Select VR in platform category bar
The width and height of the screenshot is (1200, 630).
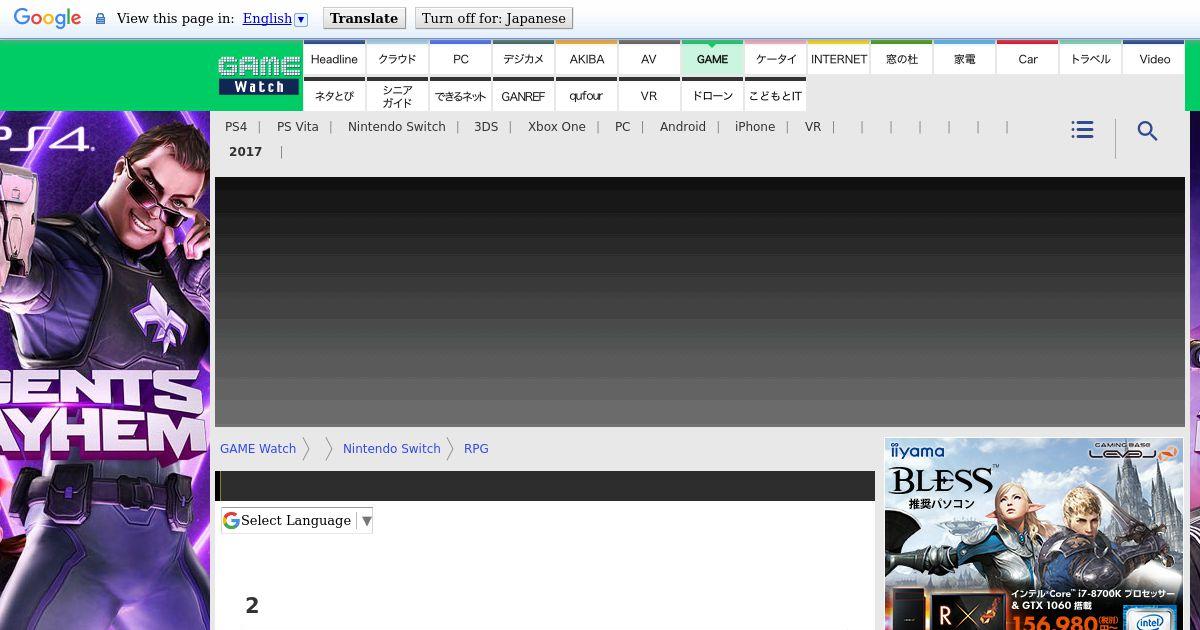click(x=813, y=127)
